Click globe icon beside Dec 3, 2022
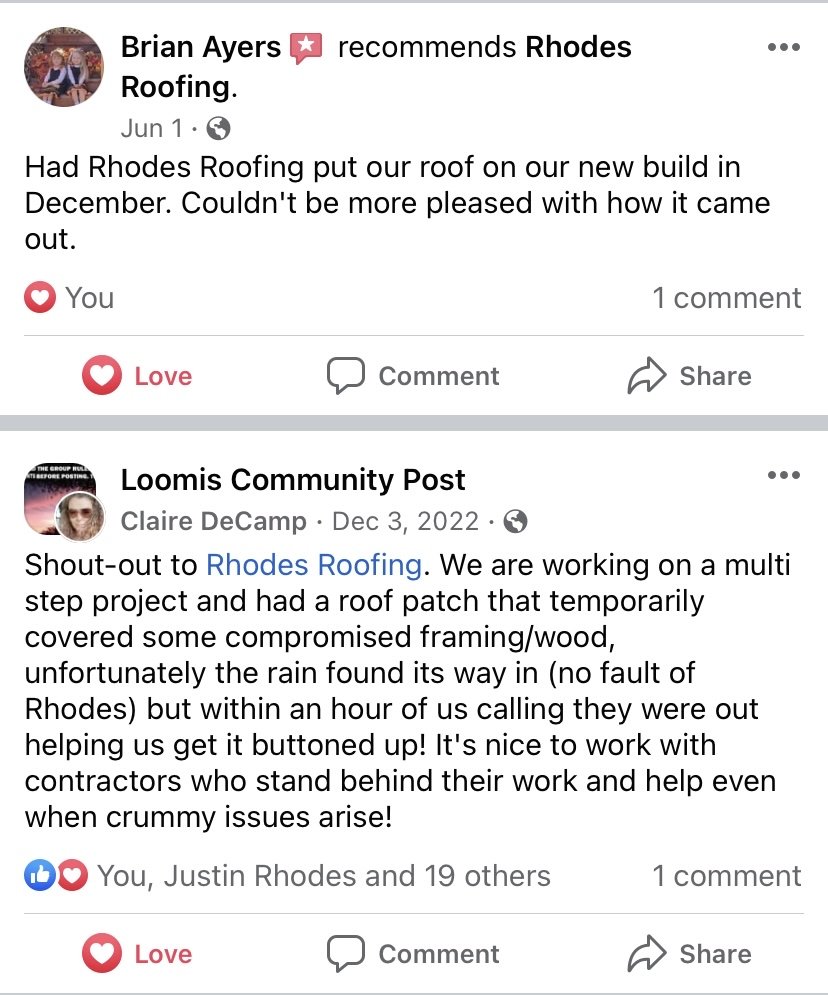 pos(516,521)
